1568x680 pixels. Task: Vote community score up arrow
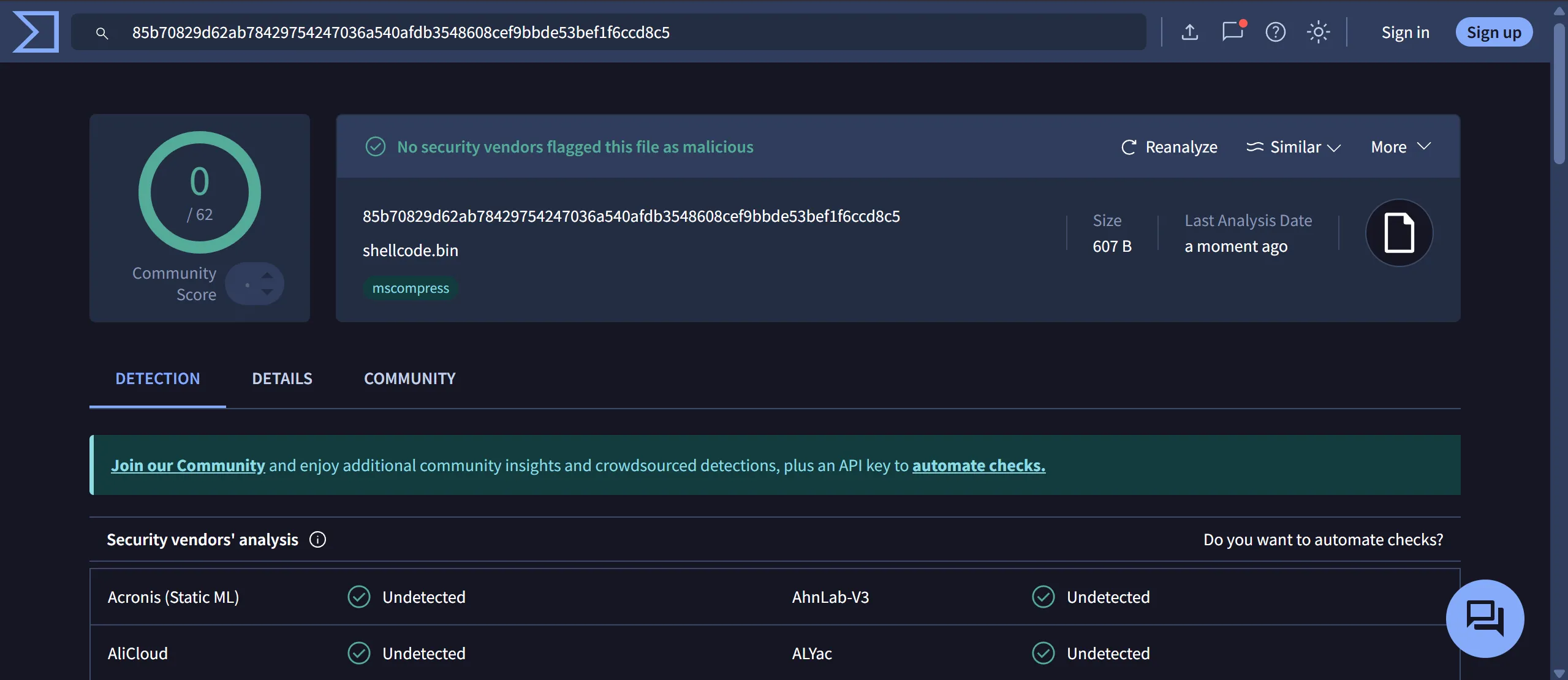(267, 276)
